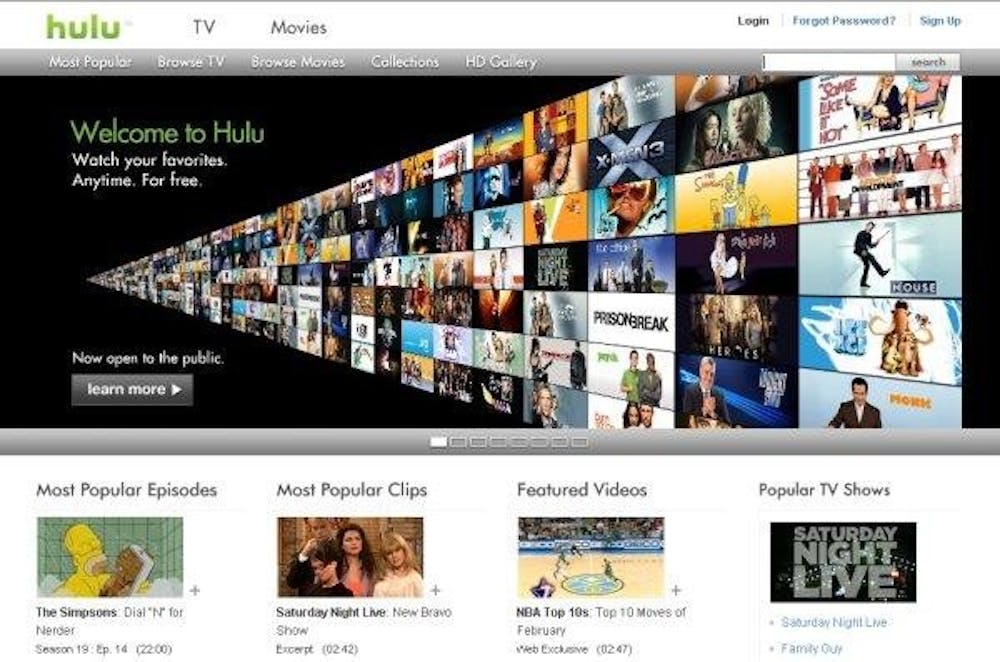This screenshot has width=1000, height=662.
Task: Open HD Gallery
Action: (x=501, y=62)
